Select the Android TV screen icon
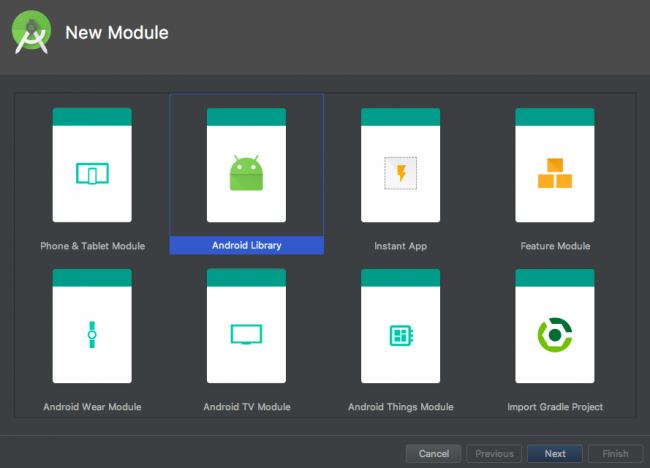The height and width of the screenshot is (468, 650). pyautogui.click(x=246, y=335)
